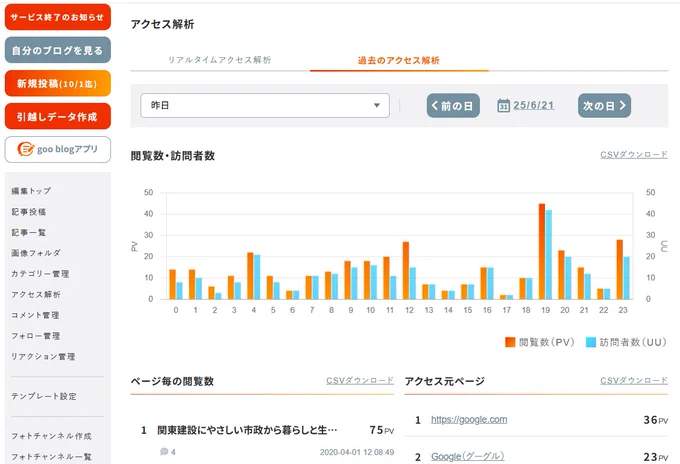Viewport: 680px width, 464px height.
Task: Open the 昨日 period dropdown
Action: 265,105
